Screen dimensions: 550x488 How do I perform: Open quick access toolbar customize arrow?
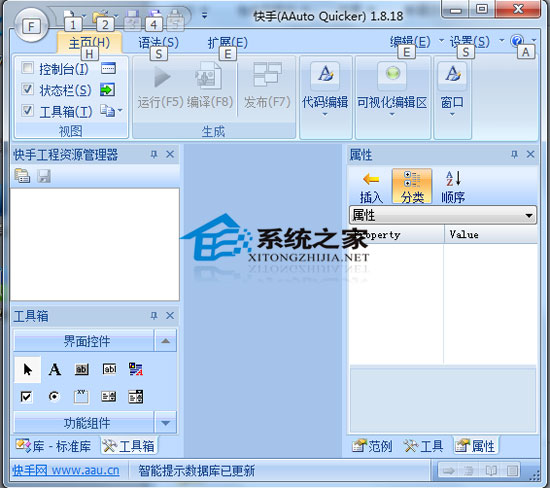click(x=204, y=15)
